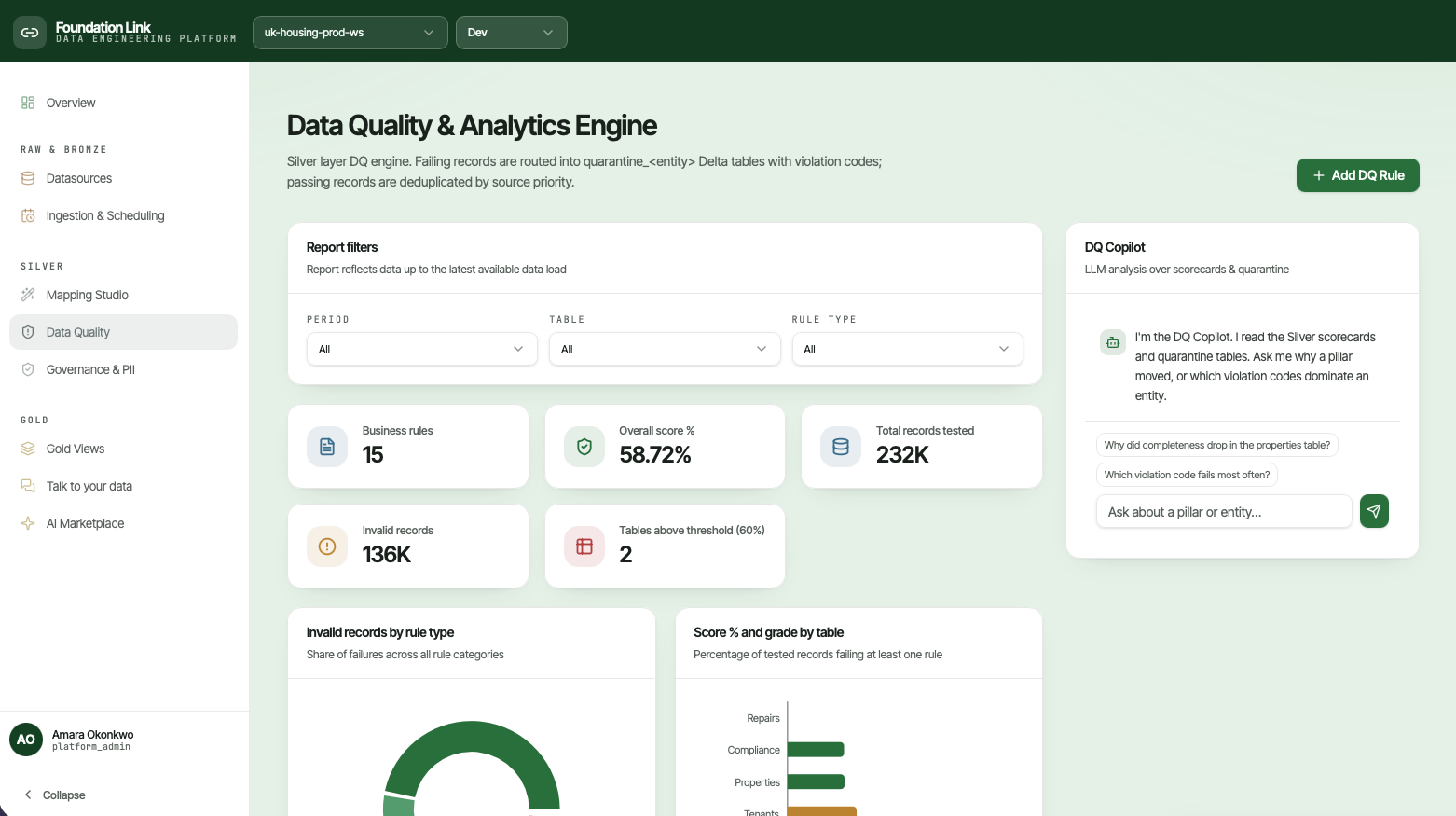Open the uk-housing-prod-ws workspace dropdown

pyautogui.click(x=350, y=33)
